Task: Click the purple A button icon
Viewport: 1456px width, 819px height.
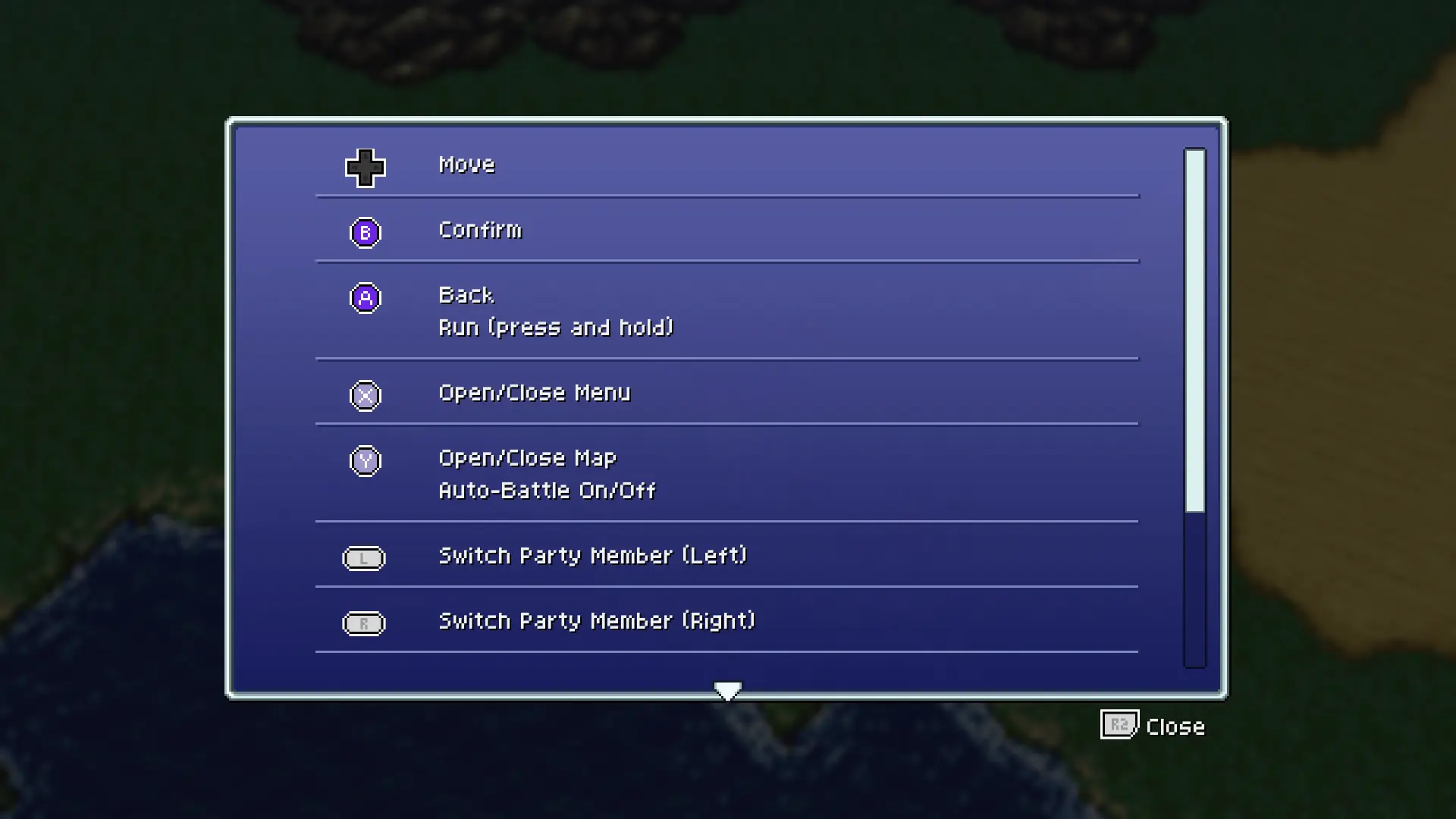Action: (x=366, y=297)
